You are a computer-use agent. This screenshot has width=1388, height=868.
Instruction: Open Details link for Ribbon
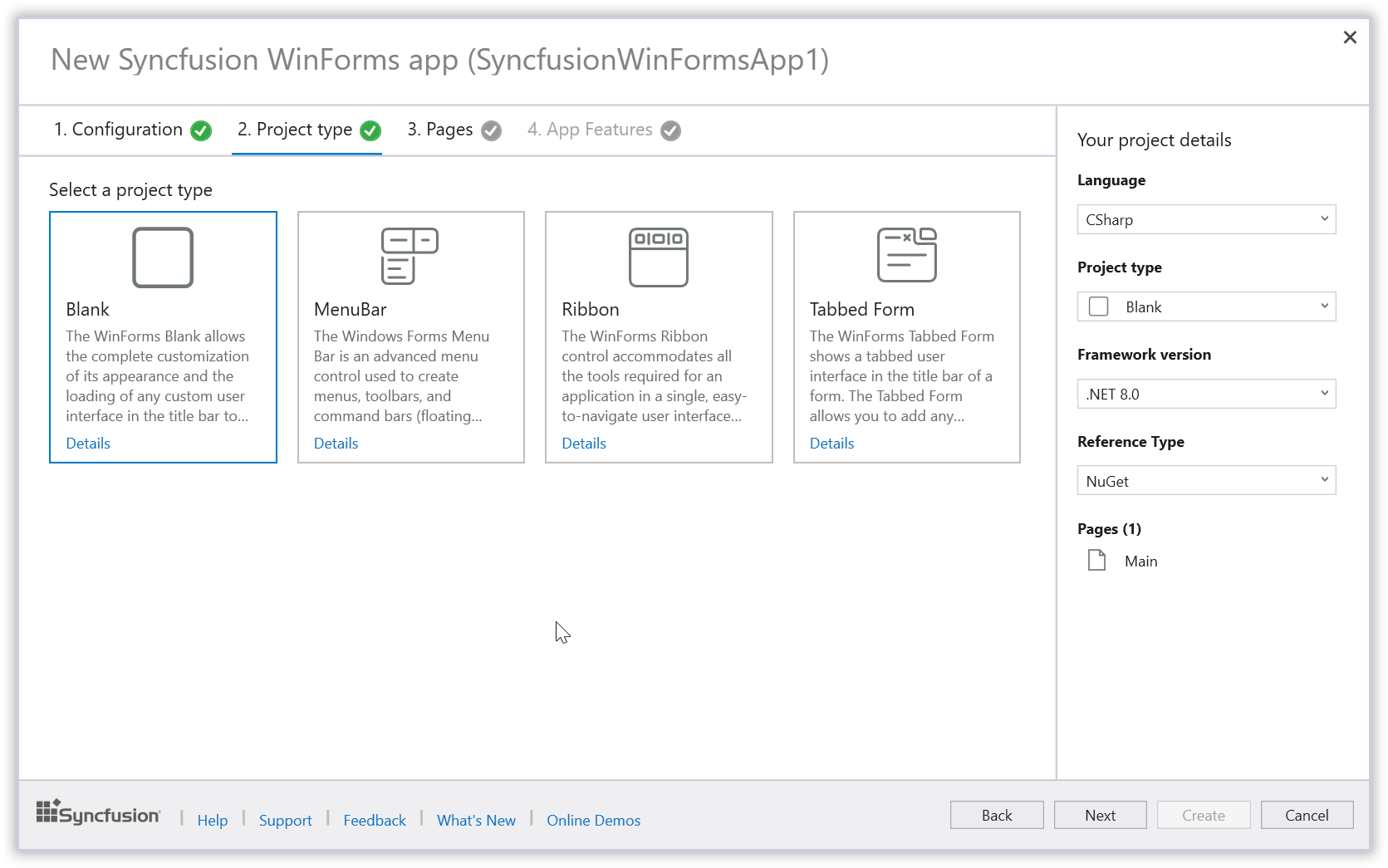[x=584, y=443]
